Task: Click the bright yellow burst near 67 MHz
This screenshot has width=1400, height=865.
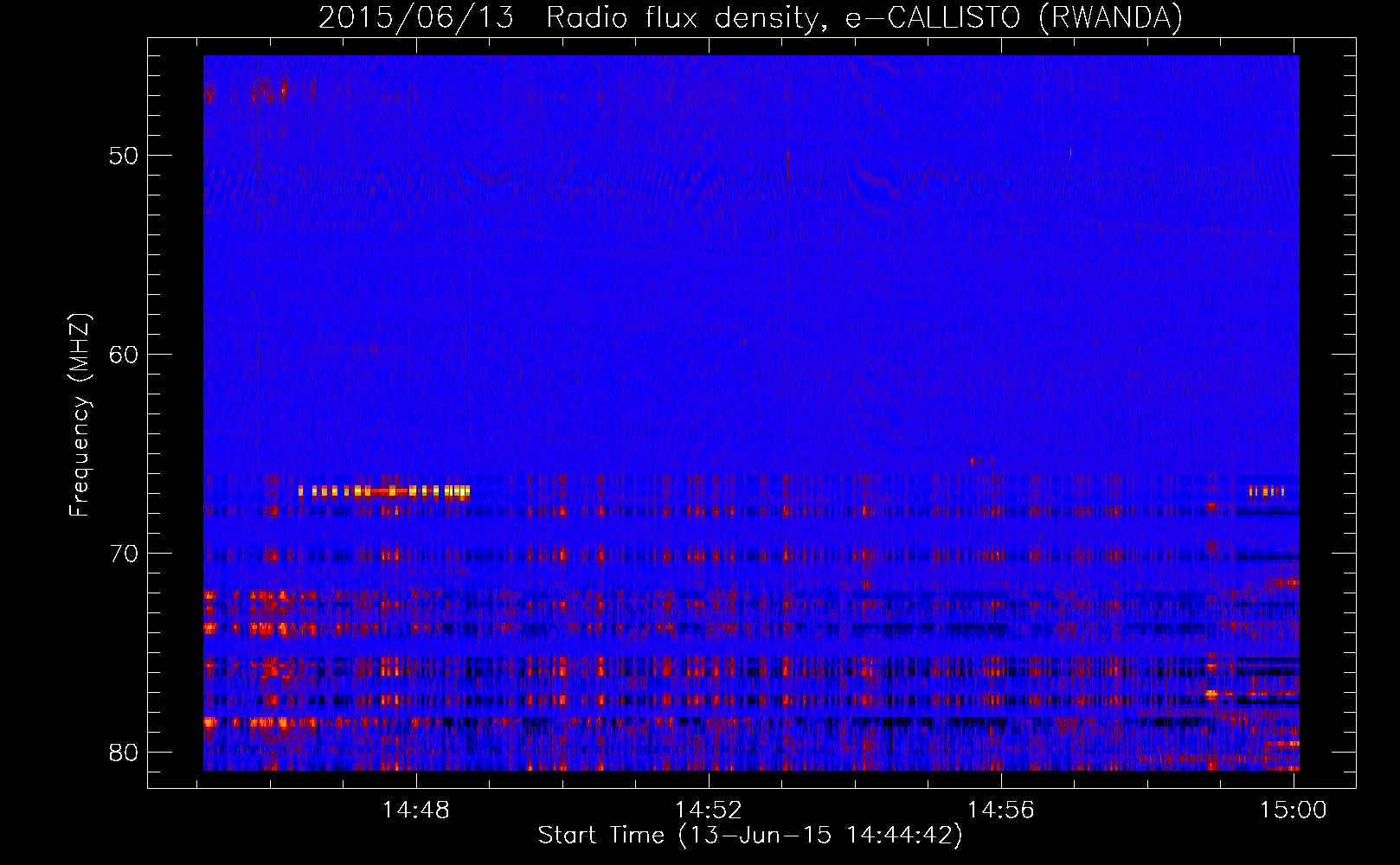Action: click(384, 491)
